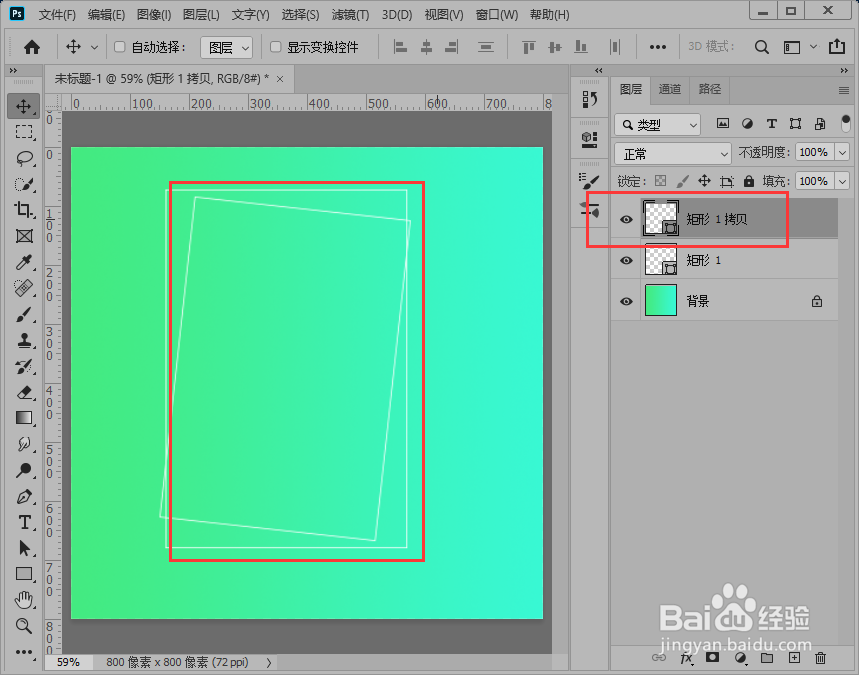Image resolution: width=859 pixels, height=675 pixels.
Task: Select the Crop tool
Action: pyautogui.click(x=24, y=210)
